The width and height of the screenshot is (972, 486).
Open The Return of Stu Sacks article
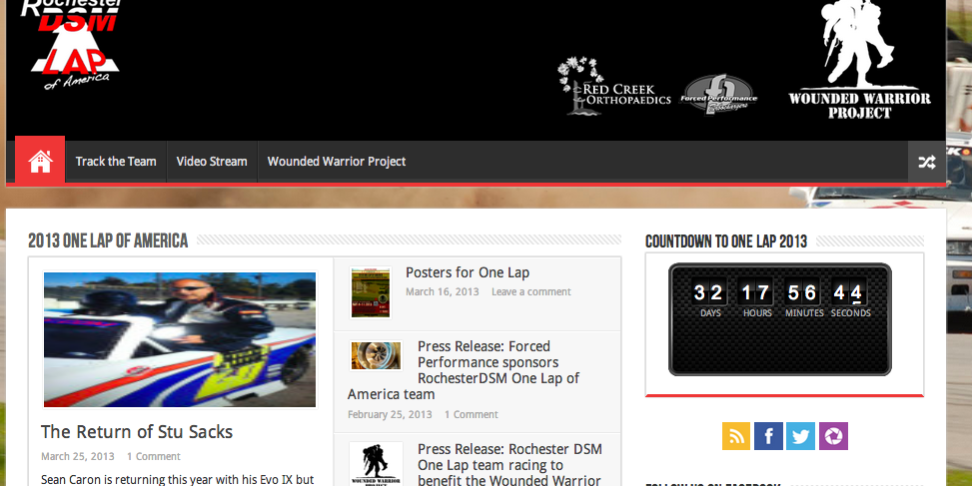[137, 432]
